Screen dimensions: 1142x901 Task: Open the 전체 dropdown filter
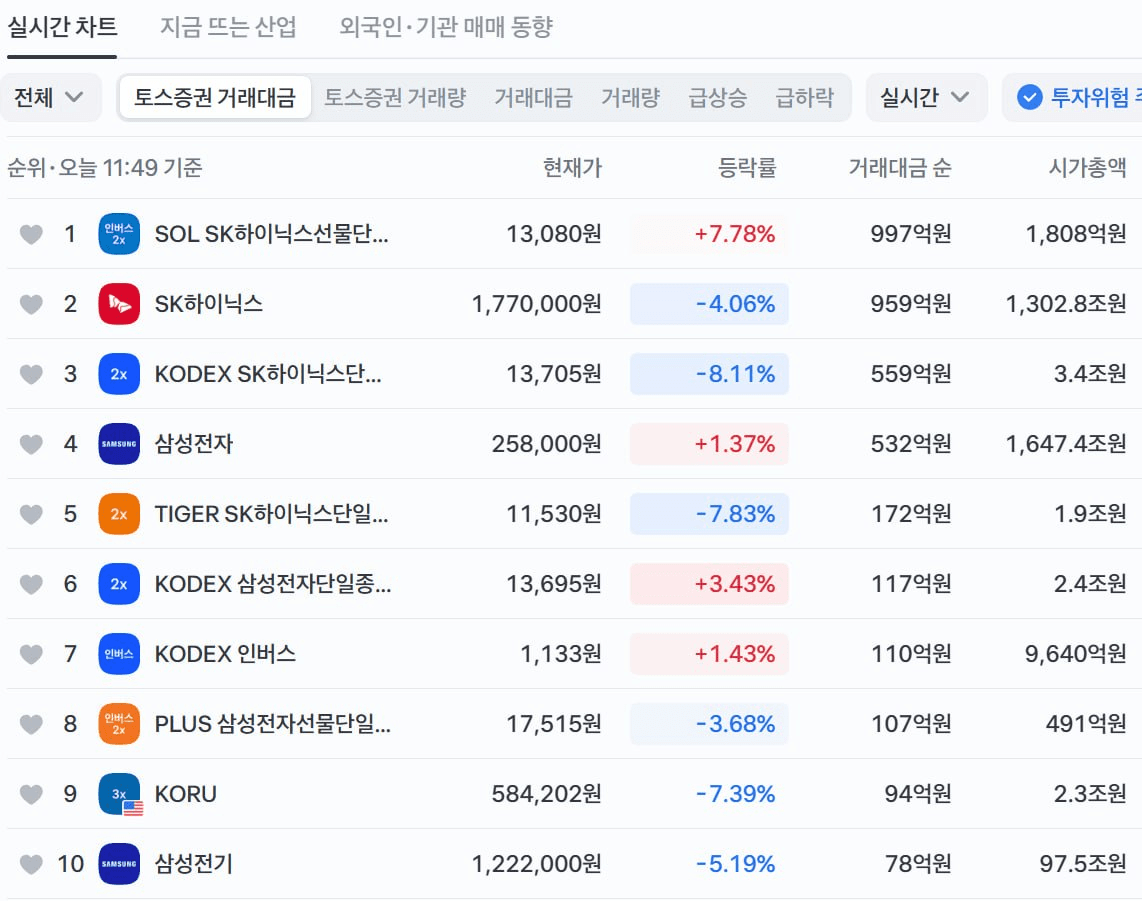tap(50, 97)
